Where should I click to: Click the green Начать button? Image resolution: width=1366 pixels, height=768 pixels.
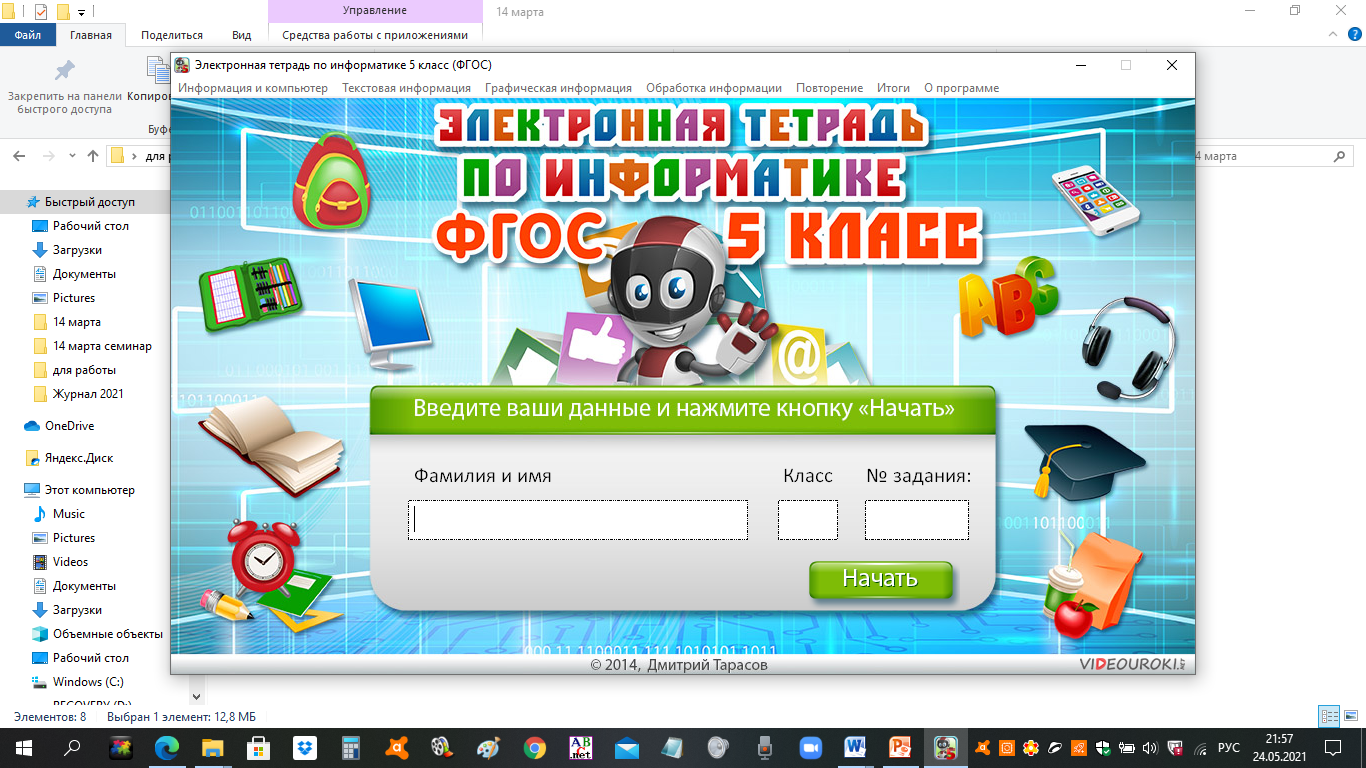[880, 579]
